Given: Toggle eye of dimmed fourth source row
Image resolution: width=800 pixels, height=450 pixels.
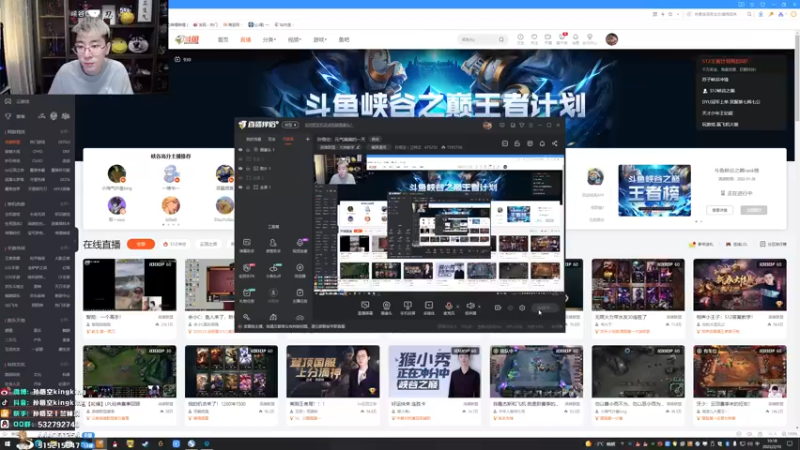Looking at the screenshot, I should pyautogui.click(x=240, y=178).
